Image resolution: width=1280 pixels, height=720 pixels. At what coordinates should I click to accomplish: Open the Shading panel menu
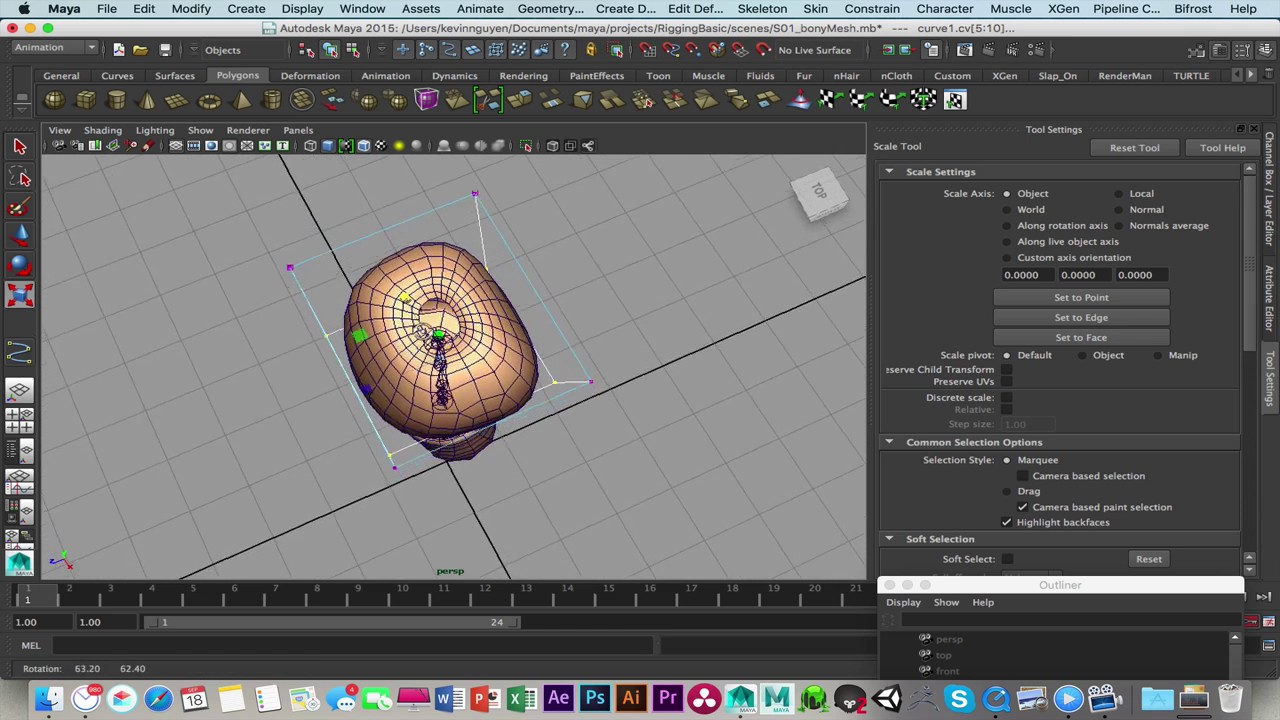[x=102, y=130]
